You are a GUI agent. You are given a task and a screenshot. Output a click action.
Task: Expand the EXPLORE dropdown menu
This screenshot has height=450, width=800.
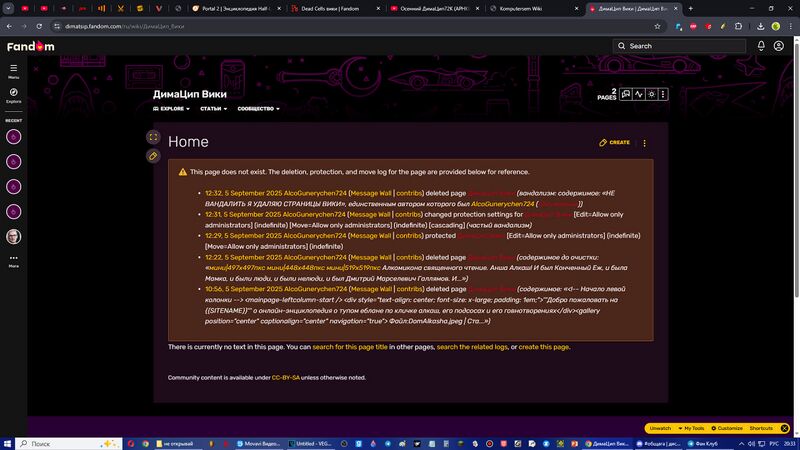point(171,108)
